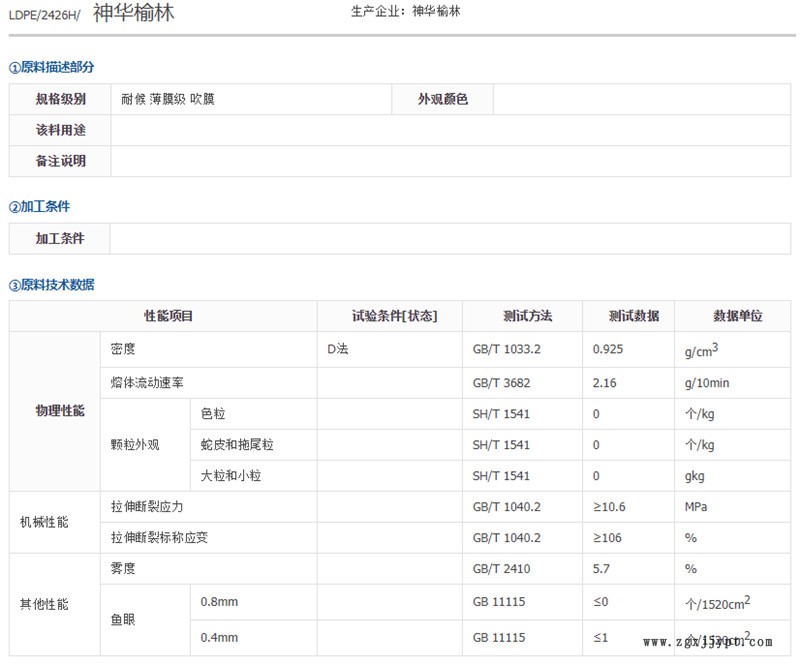800x664 pixels.
Task: Click the 拉伸断裂应力 value ≥10.6
Action: (610, 507)
